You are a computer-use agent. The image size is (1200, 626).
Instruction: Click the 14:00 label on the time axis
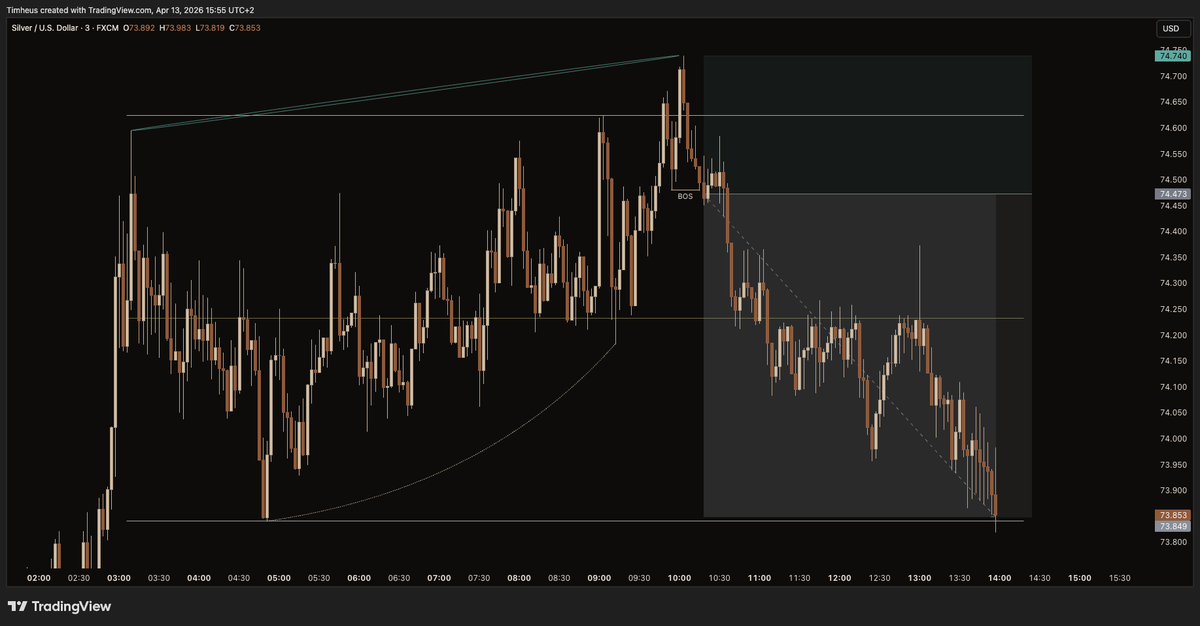[1000, 578]
